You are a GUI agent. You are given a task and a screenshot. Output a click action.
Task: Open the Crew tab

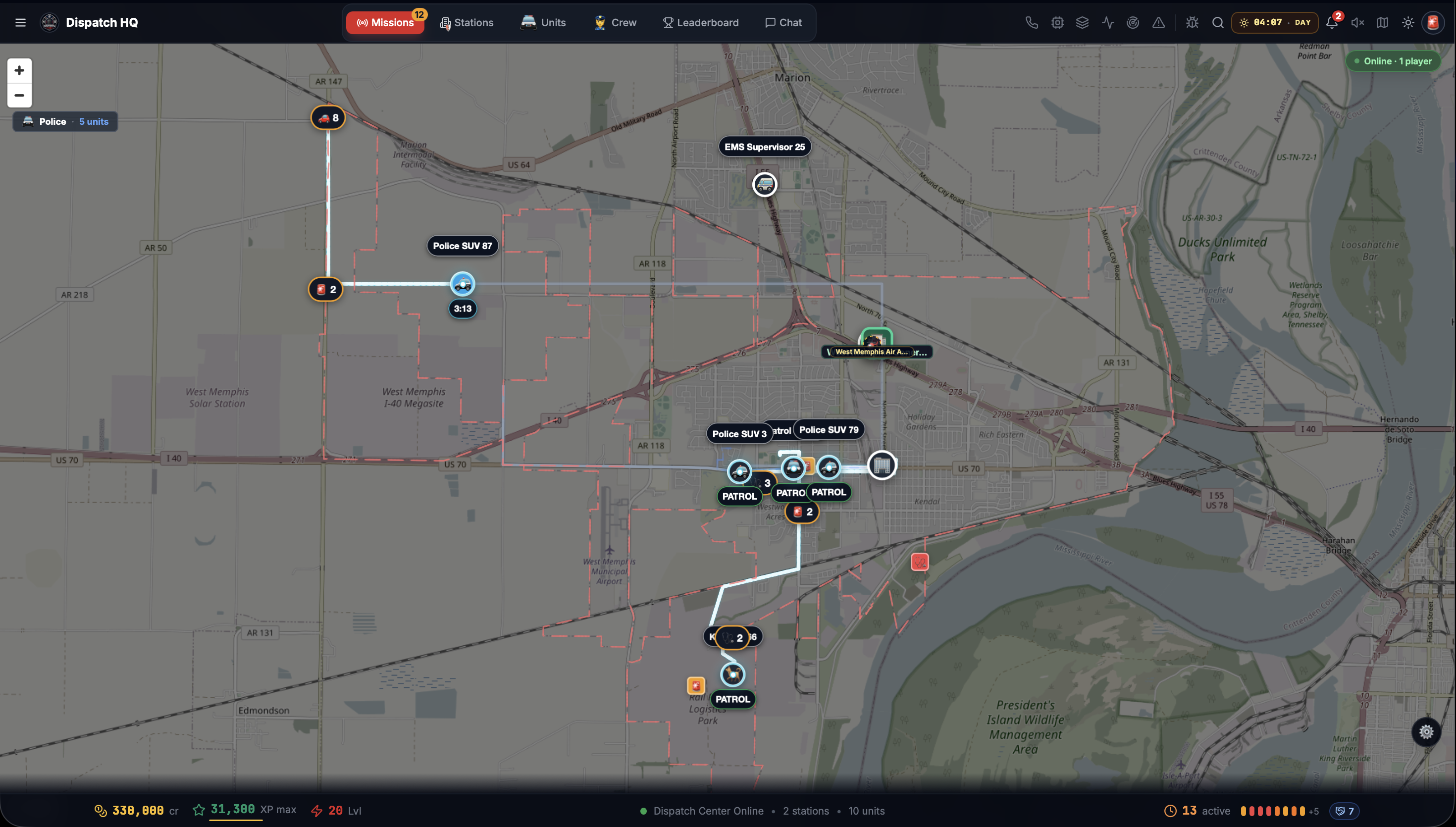click(x=615, y=23)
